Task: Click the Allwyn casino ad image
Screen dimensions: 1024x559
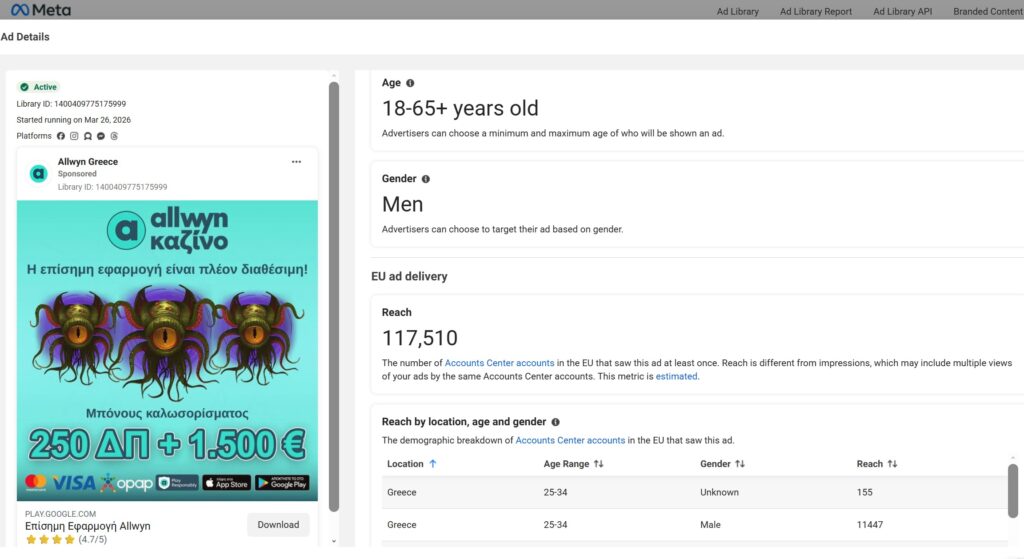Action: click(x=167, y=350)
